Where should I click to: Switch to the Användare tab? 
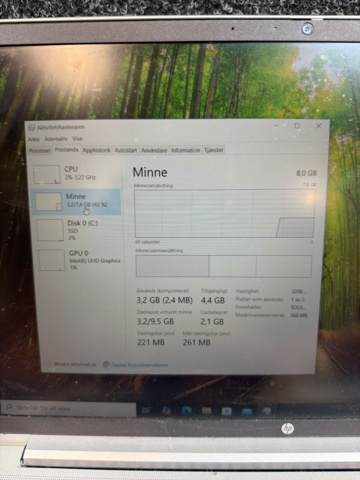[x=154, y=150]
